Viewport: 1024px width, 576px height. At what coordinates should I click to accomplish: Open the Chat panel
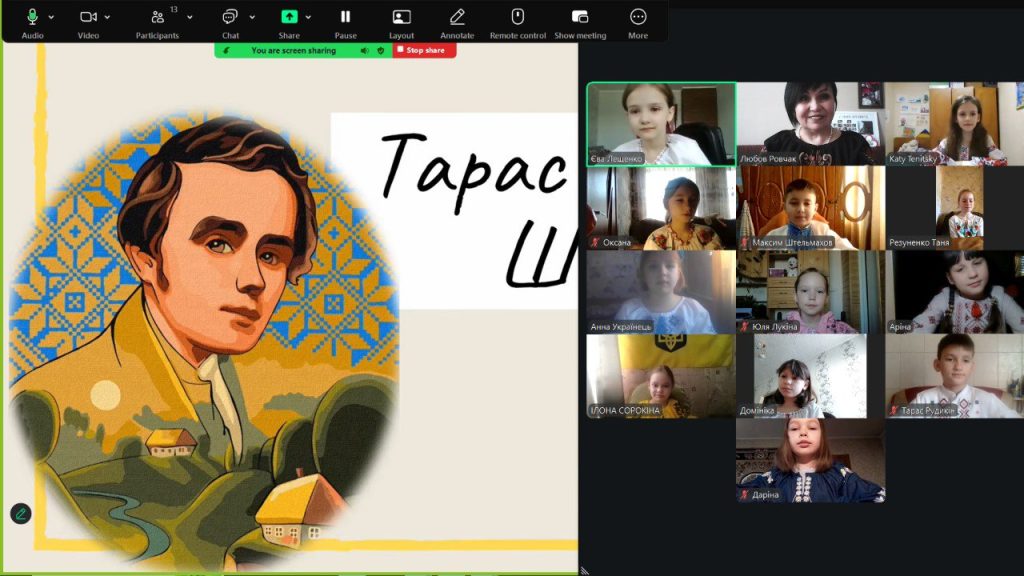[x=230, y=17]
